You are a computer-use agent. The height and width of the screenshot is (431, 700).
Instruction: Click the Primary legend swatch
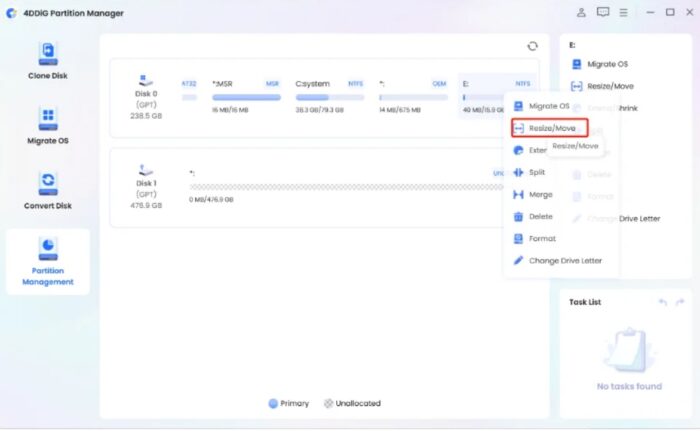[x=273, y=404]
